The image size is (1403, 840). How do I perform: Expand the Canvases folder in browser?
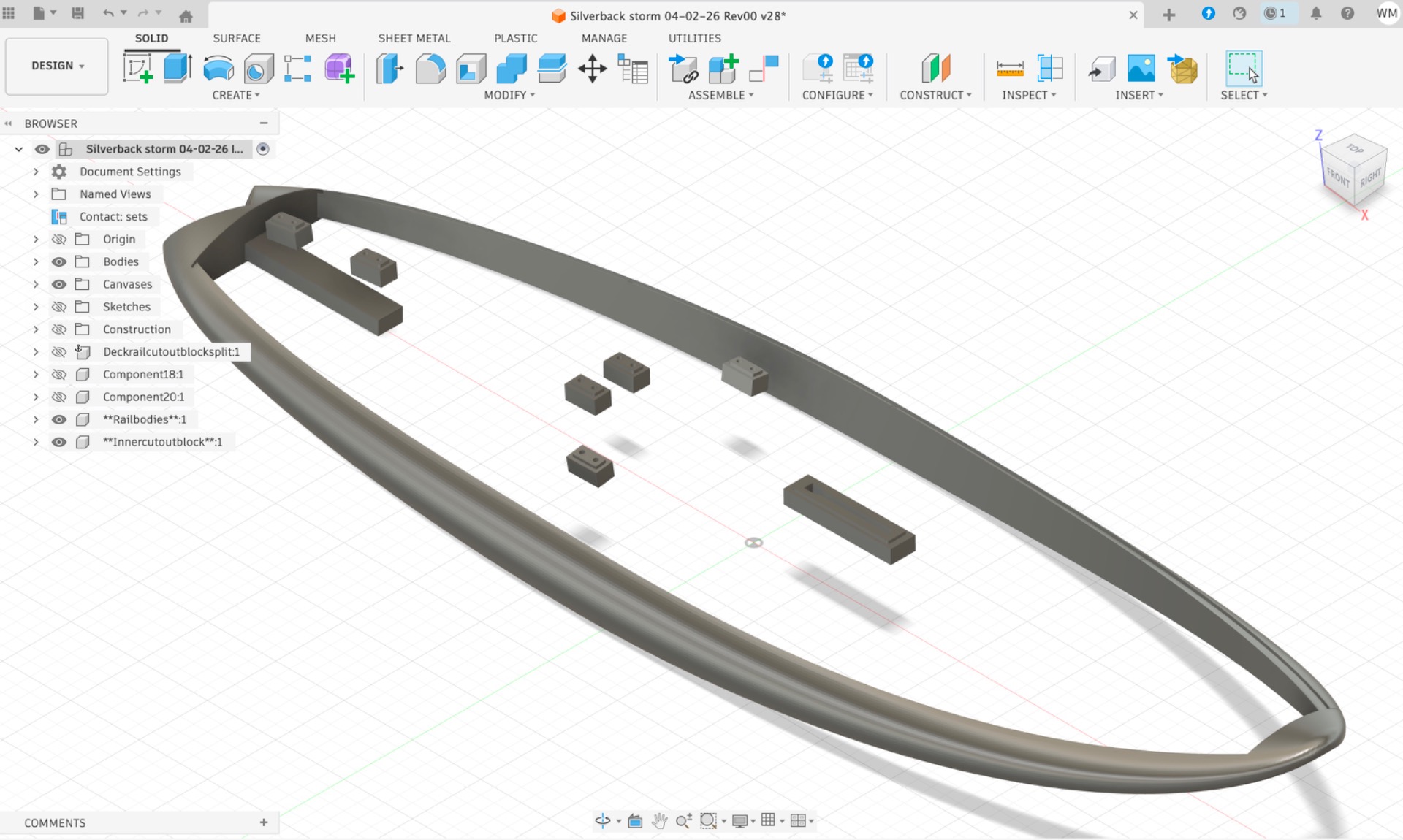click(36, 284)
